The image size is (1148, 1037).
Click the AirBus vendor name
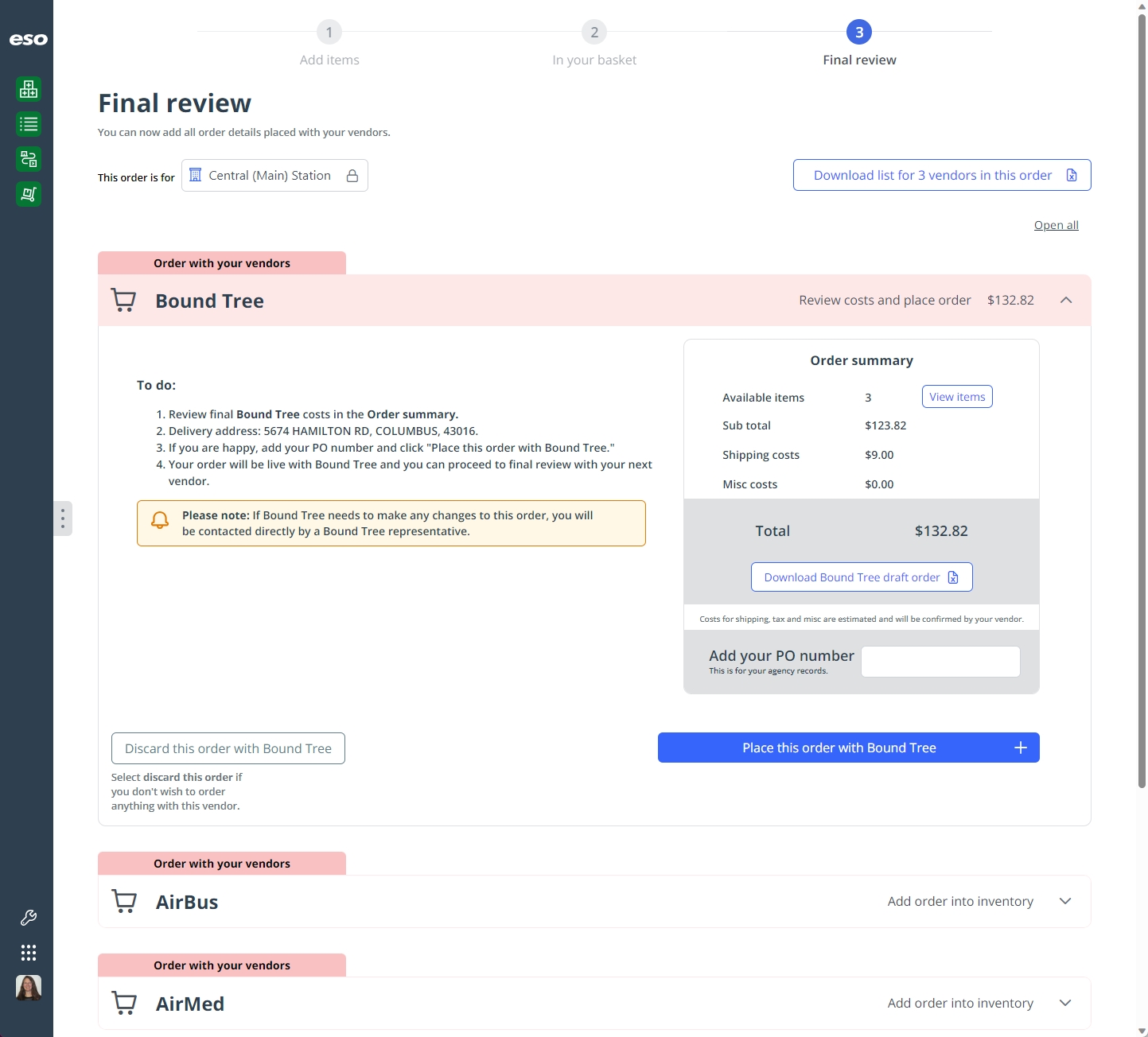pyautogui.click(x=187, y=902)
